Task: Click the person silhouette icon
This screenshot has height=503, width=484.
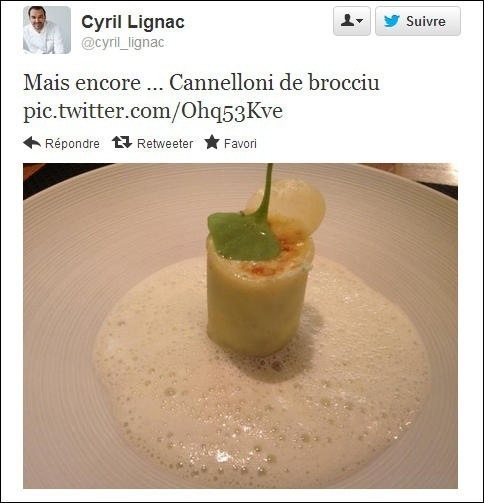Action: point(348,21)
